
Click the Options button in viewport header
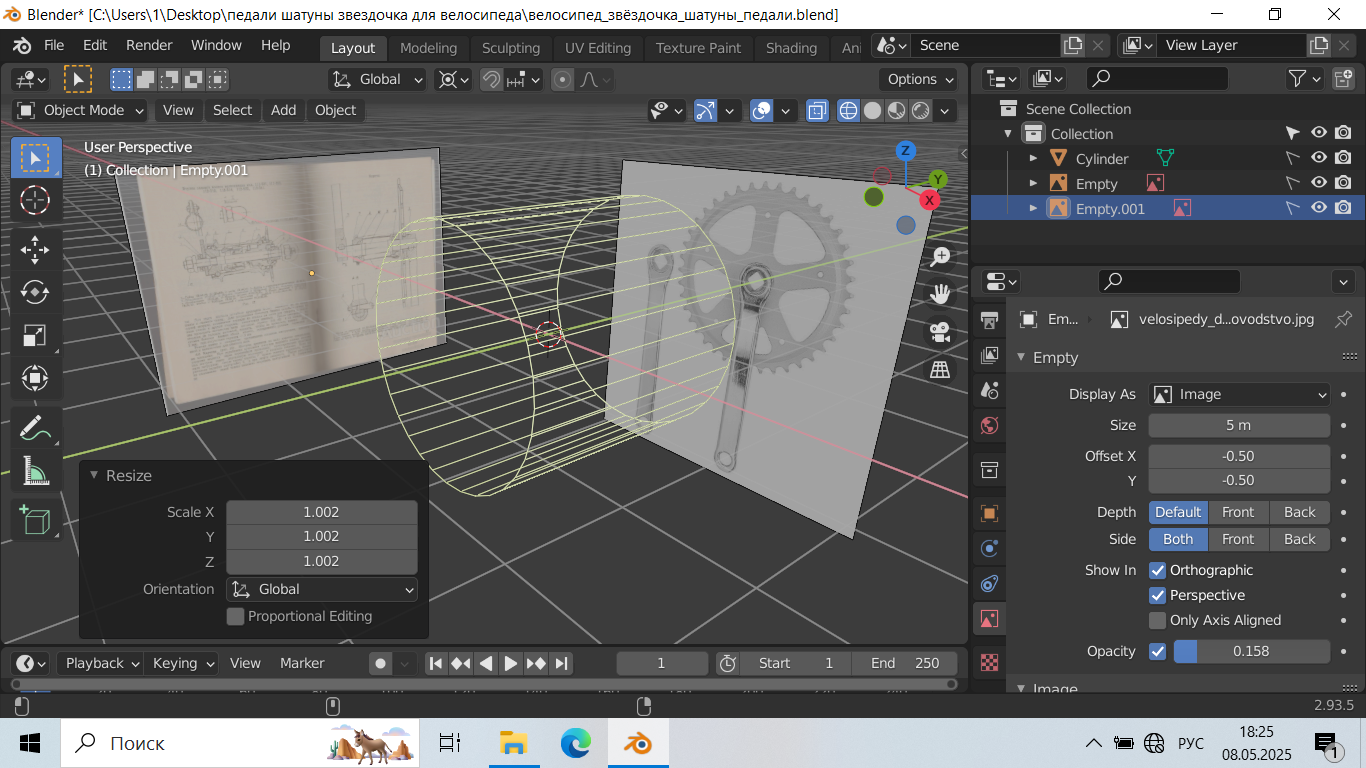(920, 79)
